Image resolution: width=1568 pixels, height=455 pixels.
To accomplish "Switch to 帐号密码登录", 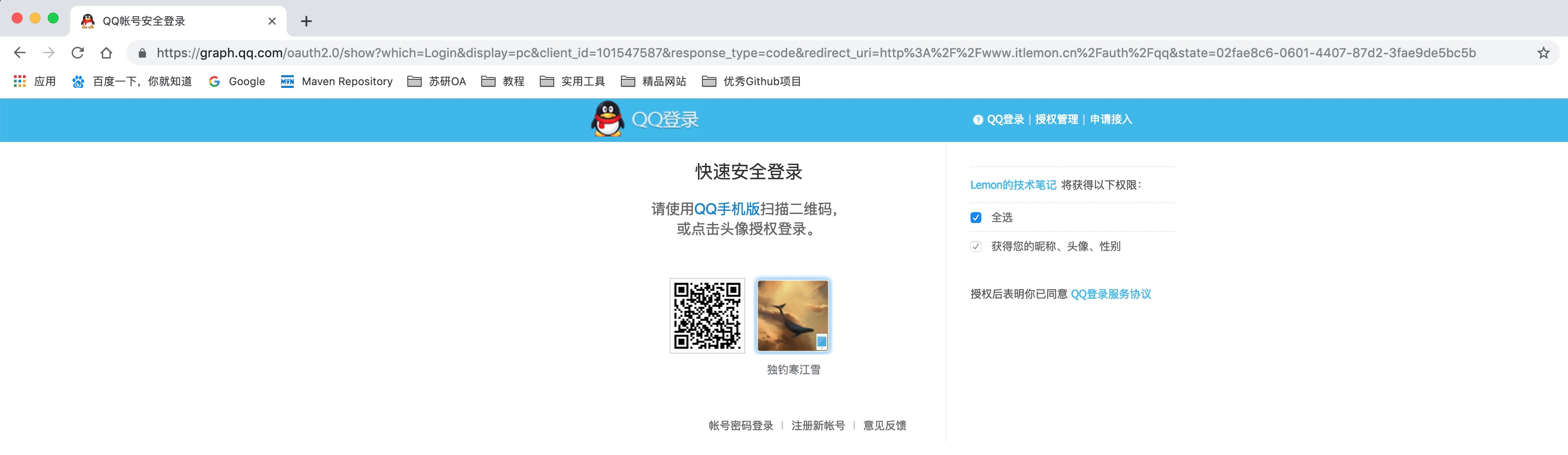I will tap(741, 426).
